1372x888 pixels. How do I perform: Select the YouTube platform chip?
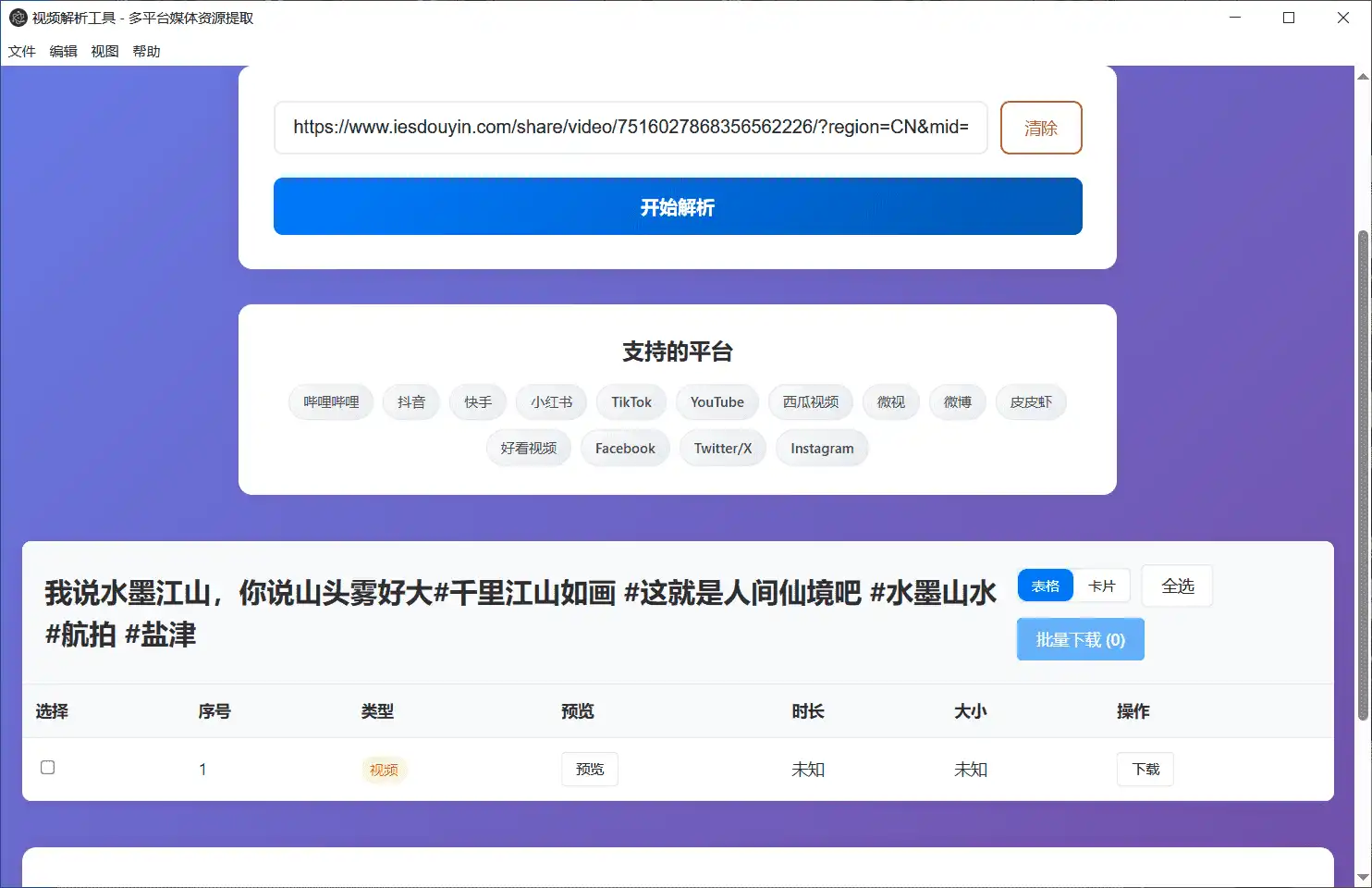717,401
